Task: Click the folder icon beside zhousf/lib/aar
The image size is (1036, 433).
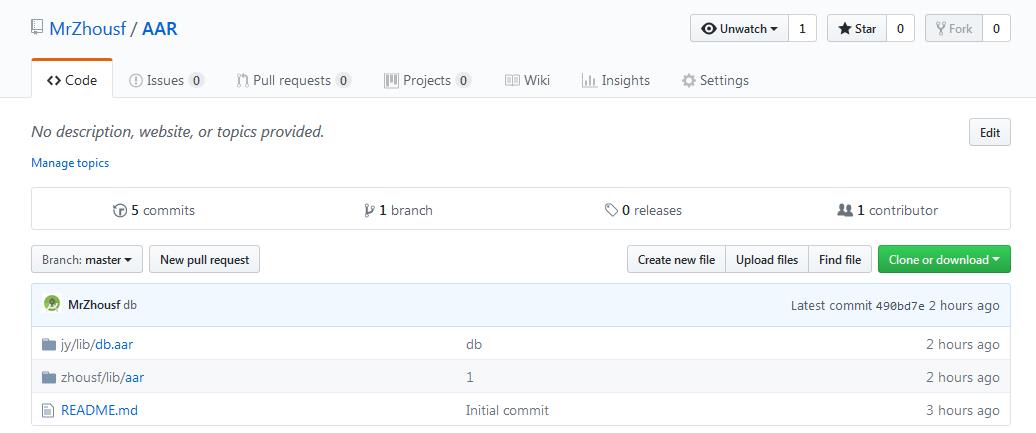Action: [x=48, y=377]
